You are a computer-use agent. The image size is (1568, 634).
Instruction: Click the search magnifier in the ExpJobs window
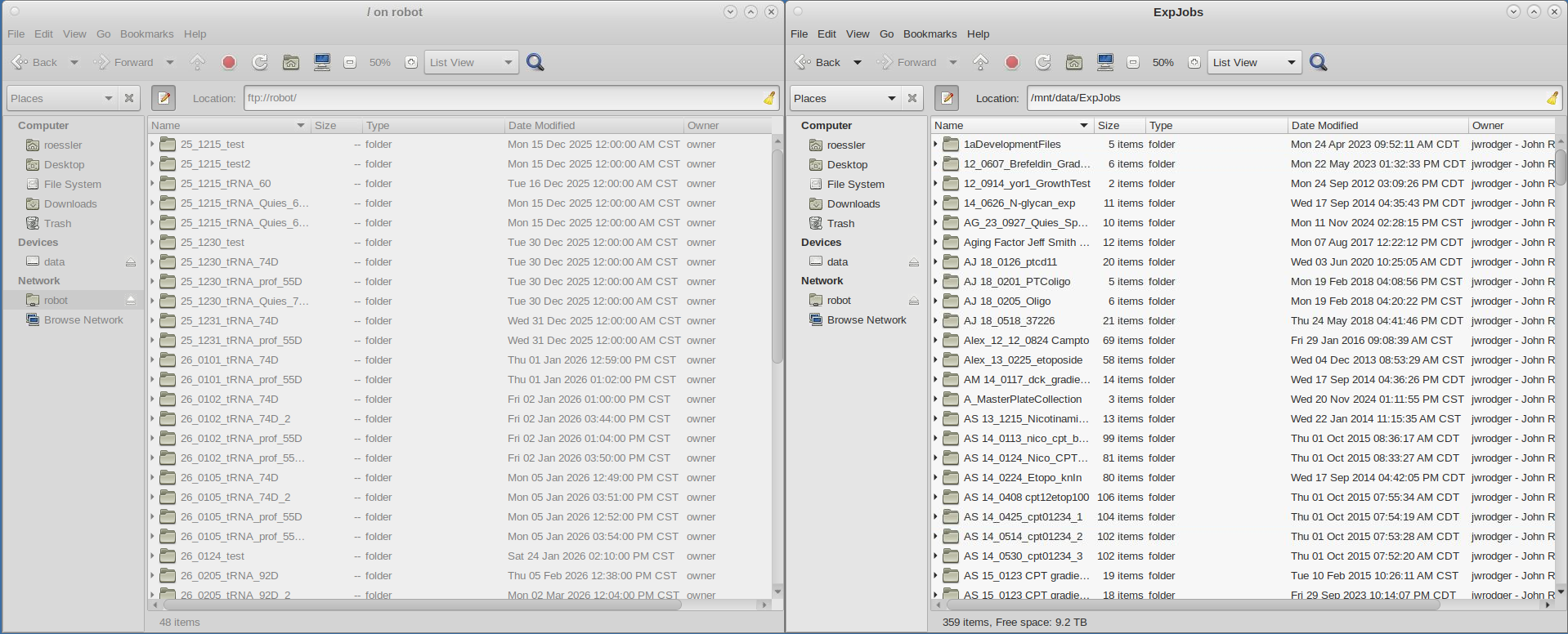point(1318,62)
